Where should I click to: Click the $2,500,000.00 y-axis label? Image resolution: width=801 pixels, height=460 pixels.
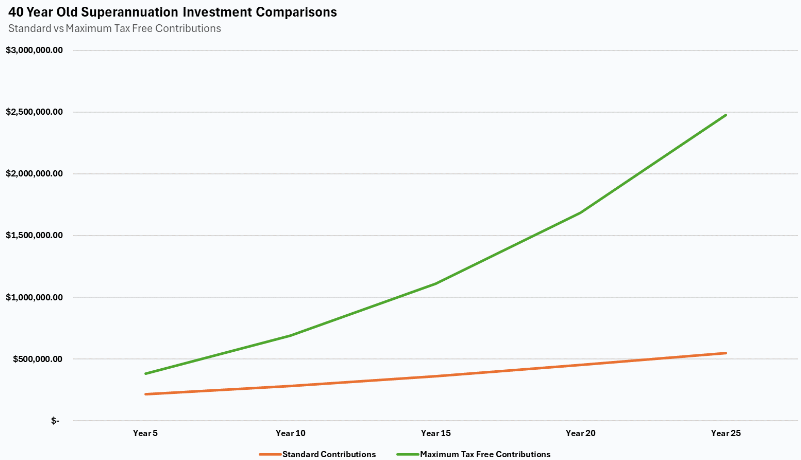coord(35,112)
